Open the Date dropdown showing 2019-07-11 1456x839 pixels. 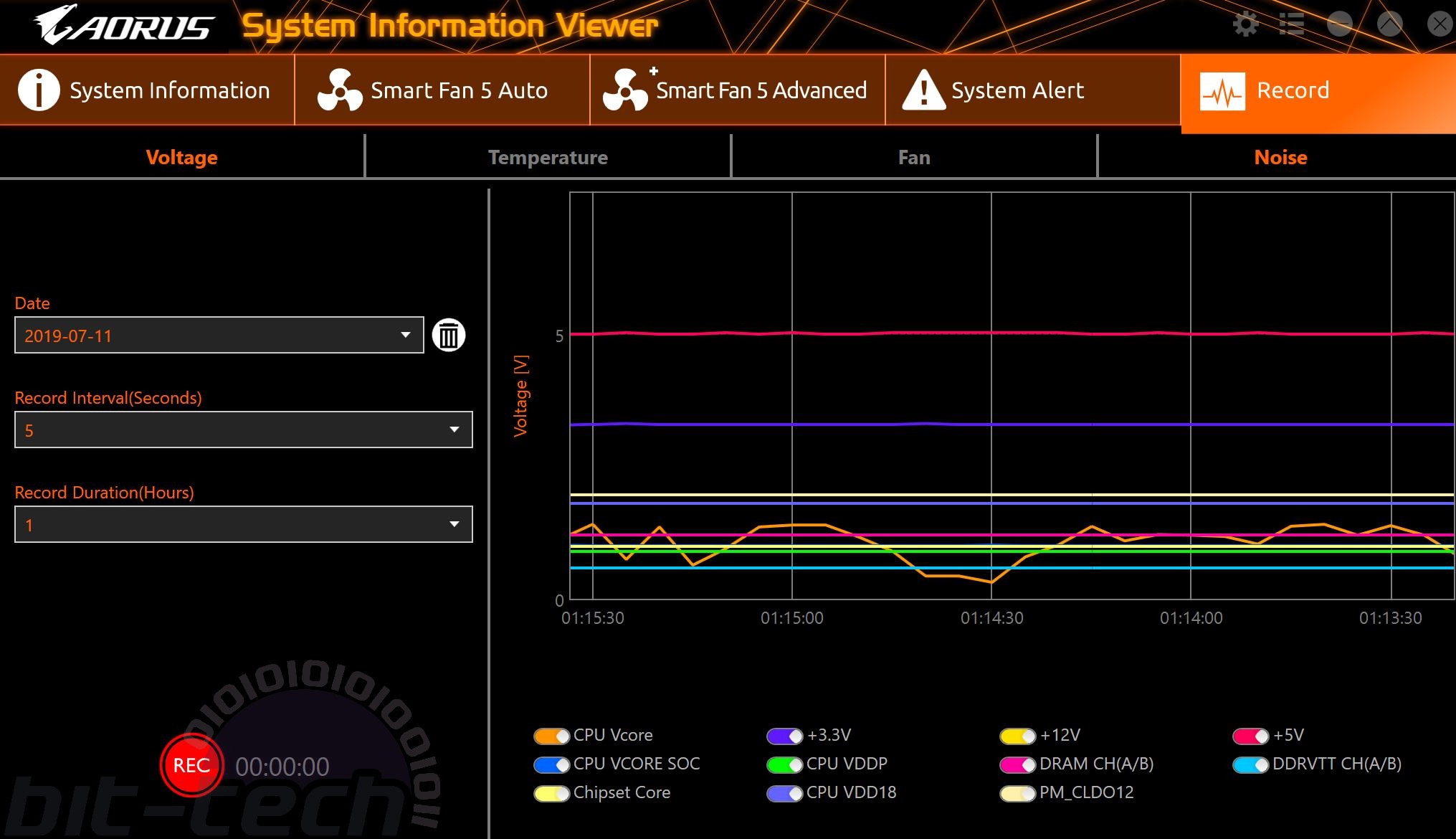pos(219,335)
